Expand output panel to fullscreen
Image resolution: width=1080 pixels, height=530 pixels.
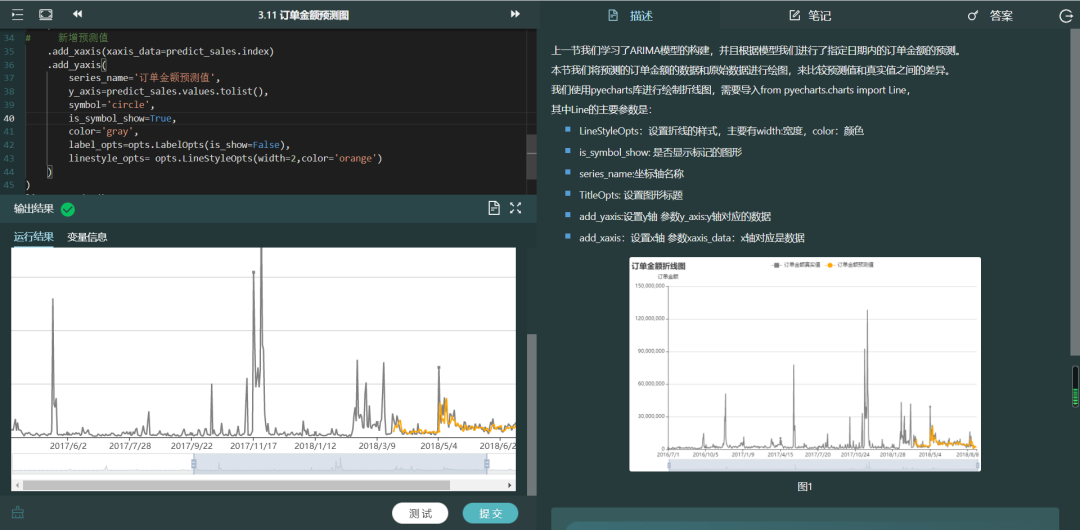pyautogui.click(x=515, y=208)
